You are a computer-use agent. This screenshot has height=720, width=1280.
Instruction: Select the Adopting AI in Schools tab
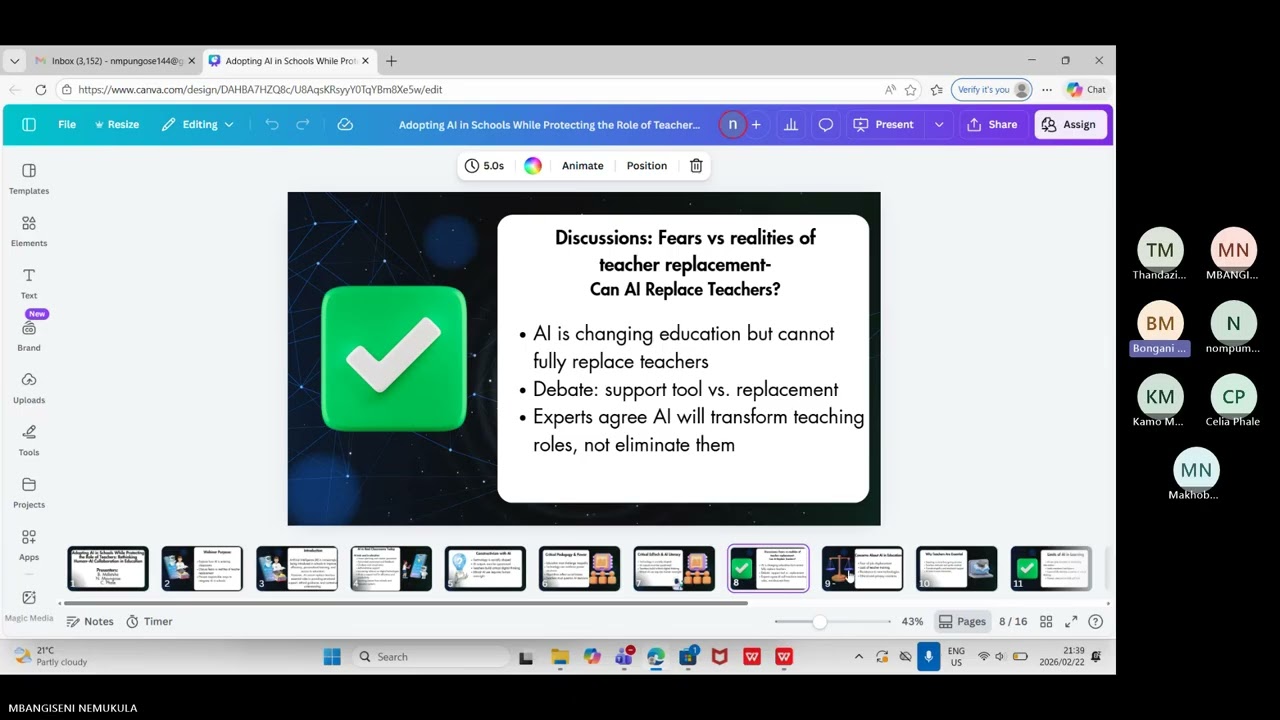[290, 61]
